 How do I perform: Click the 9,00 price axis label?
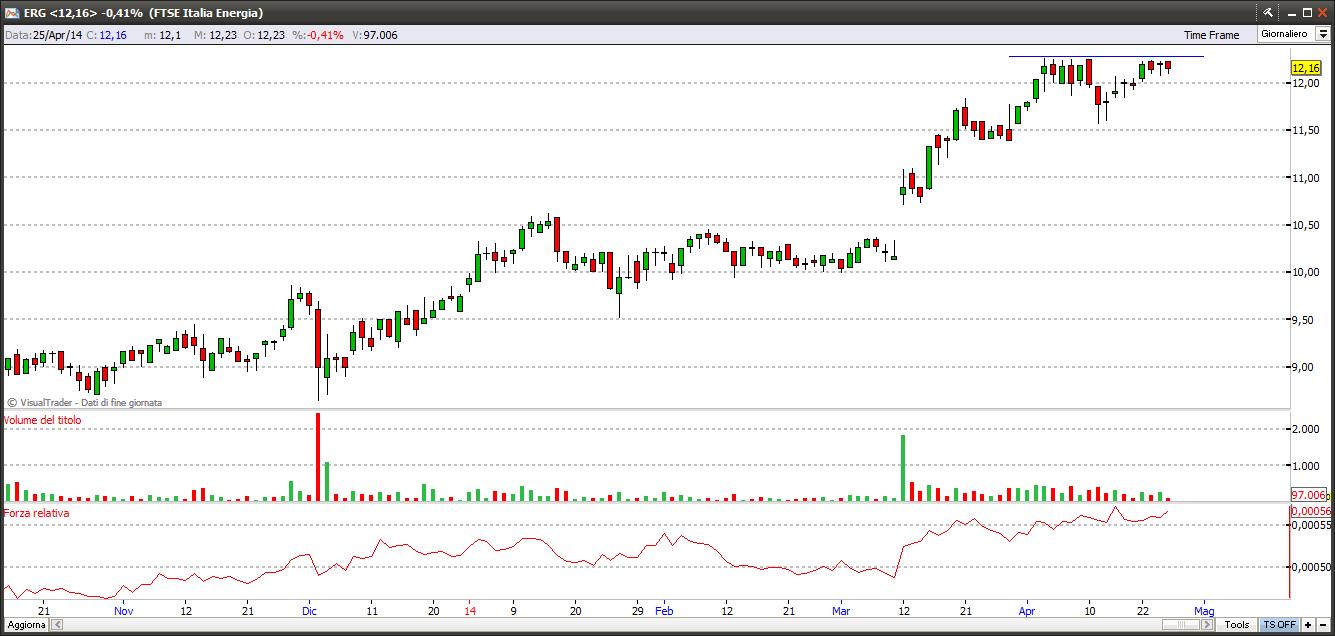[1303, 368]
